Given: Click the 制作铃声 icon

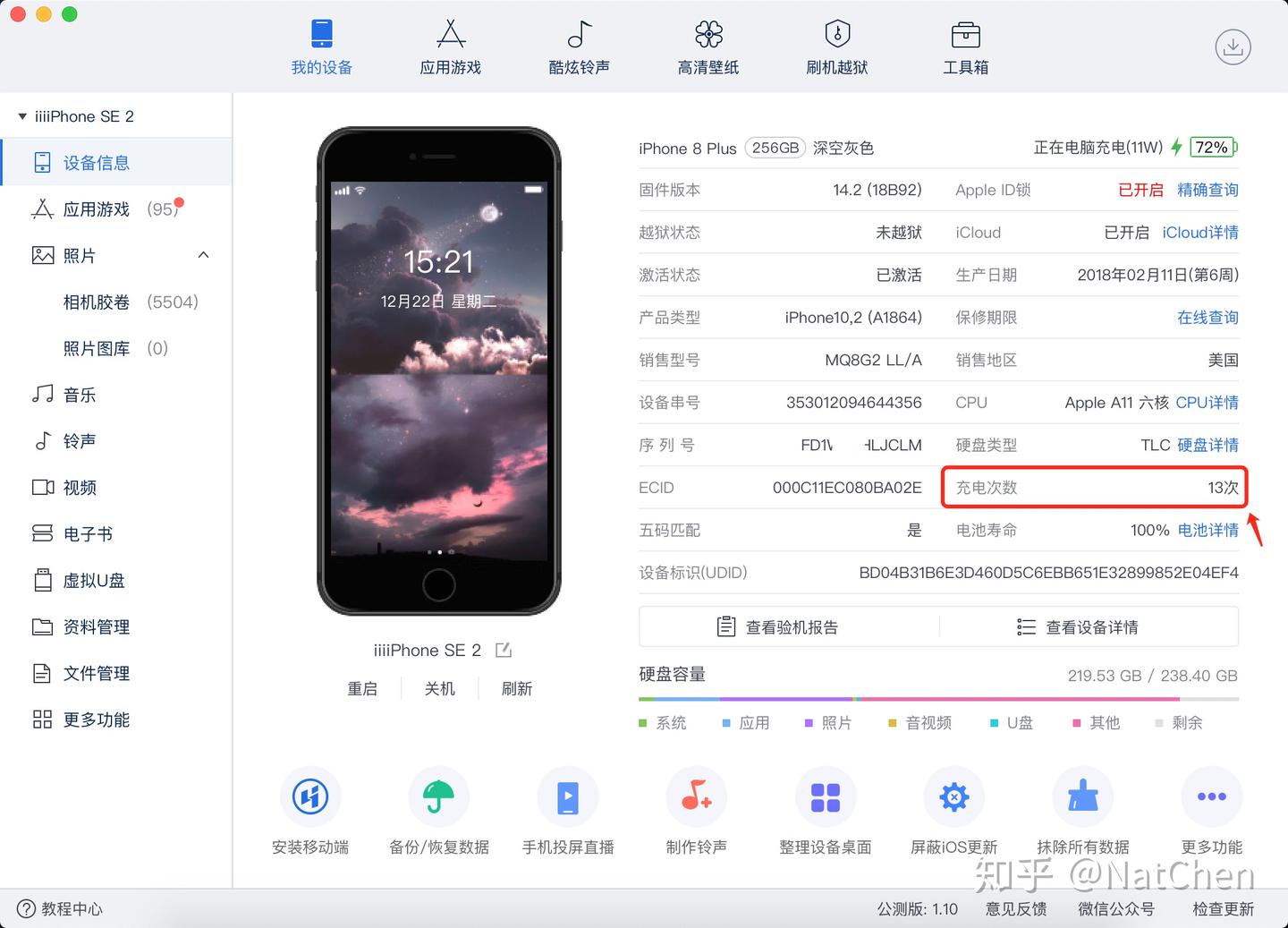Looking at the screenshot, I should [x=697, y=796].
